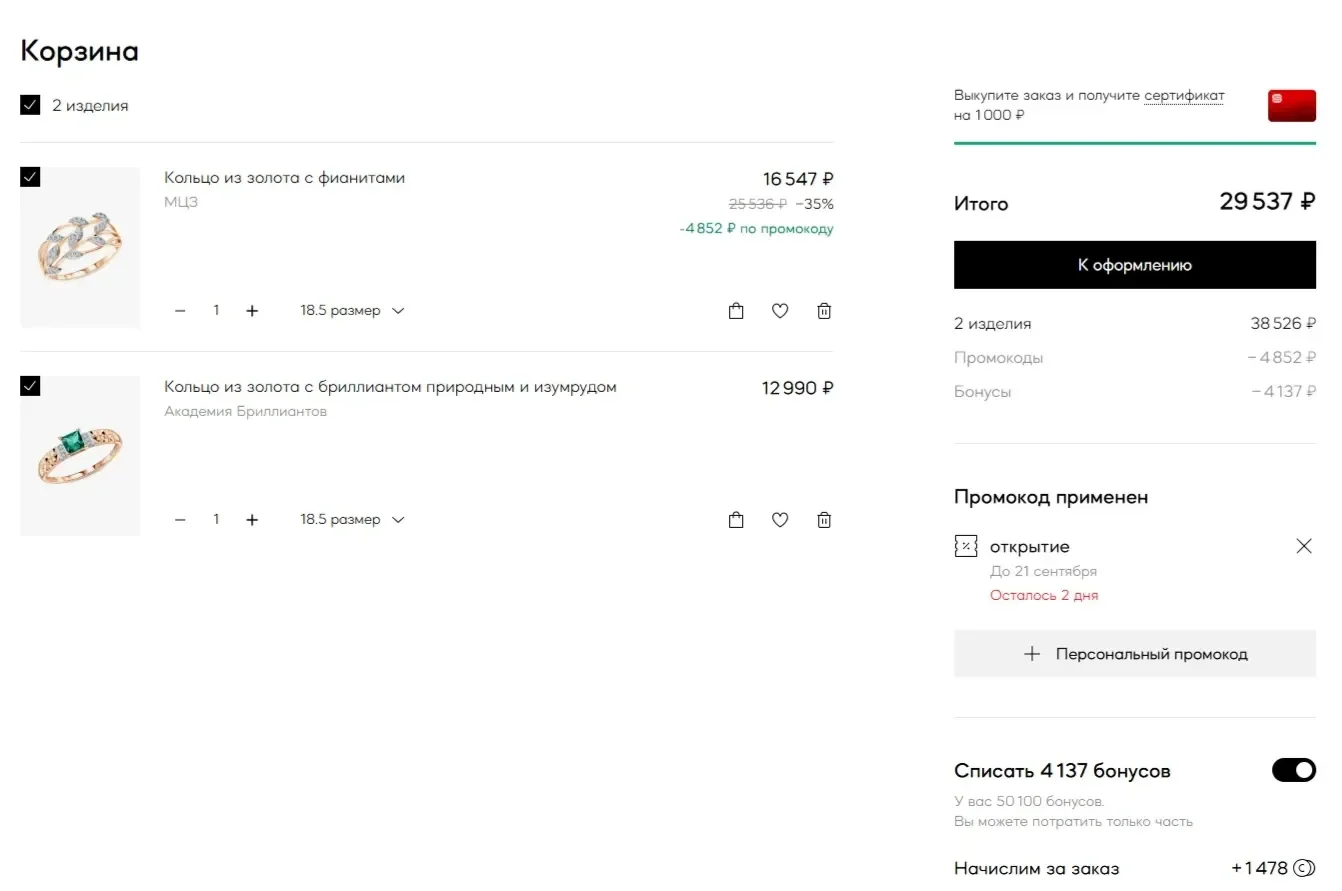Click the '12 990 ₽' emerald ring price
Image resolution: width=1342 pixels, height=891 pixels.
(x=798, y=388)
